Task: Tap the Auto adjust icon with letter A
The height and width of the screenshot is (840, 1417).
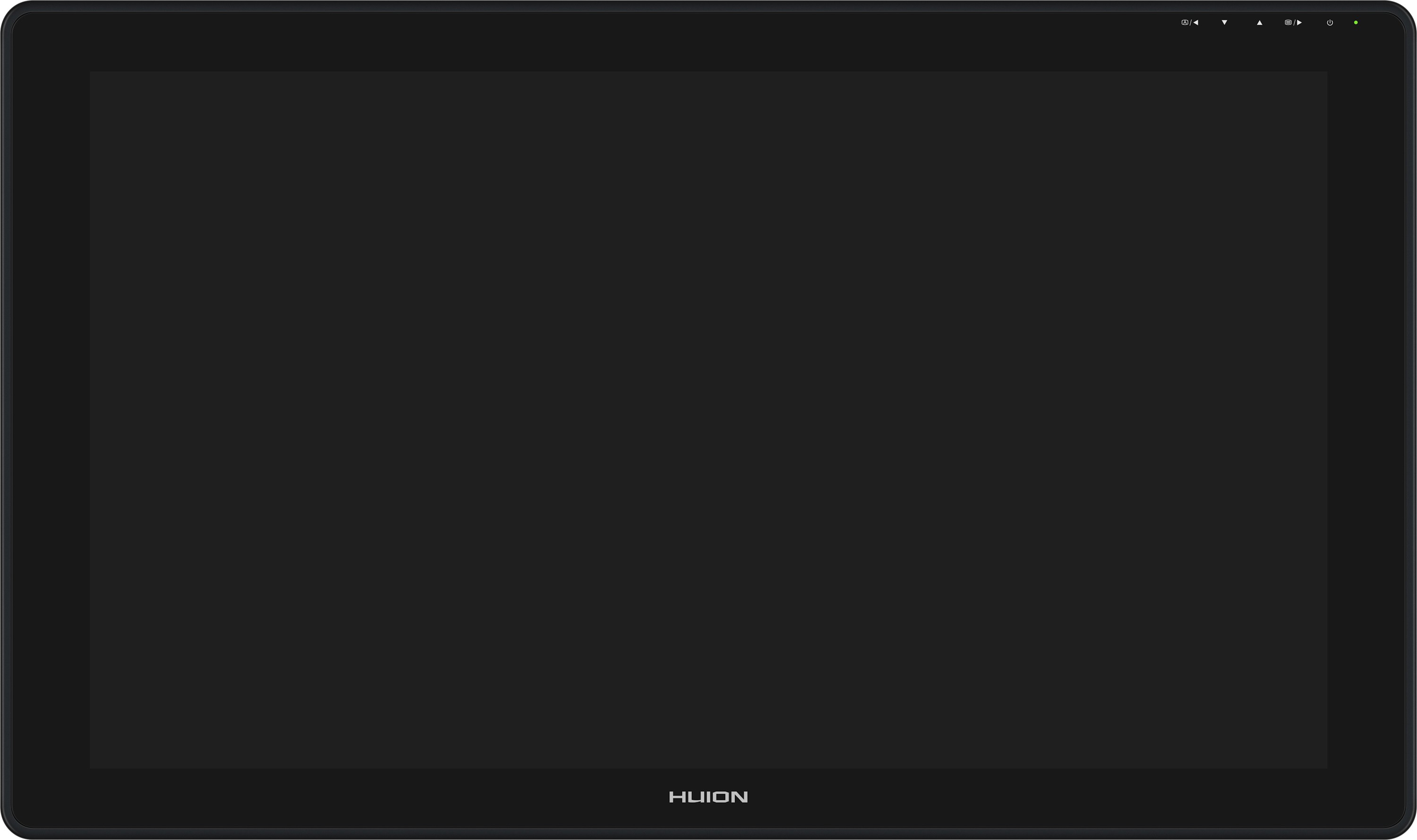Action: pos(1185,23)
